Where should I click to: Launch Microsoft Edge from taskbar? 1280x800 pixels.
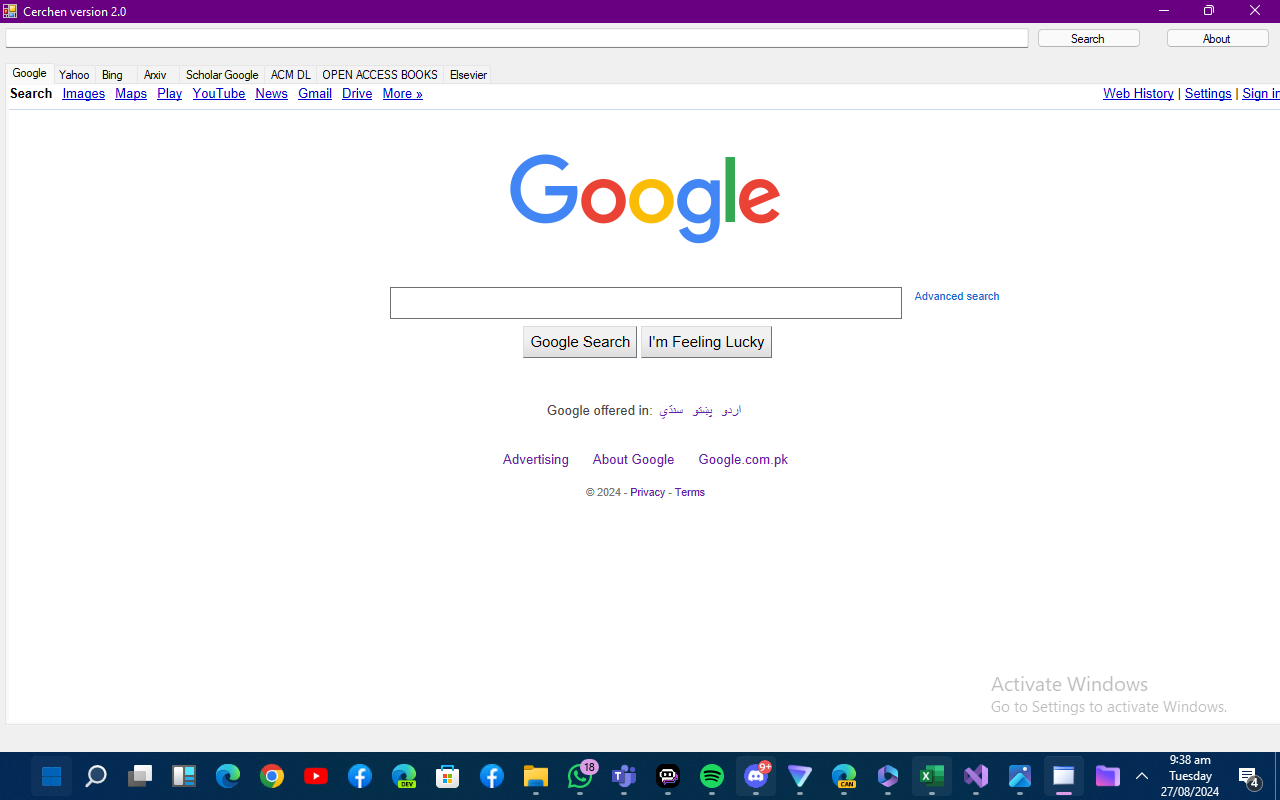click(228, 776)
